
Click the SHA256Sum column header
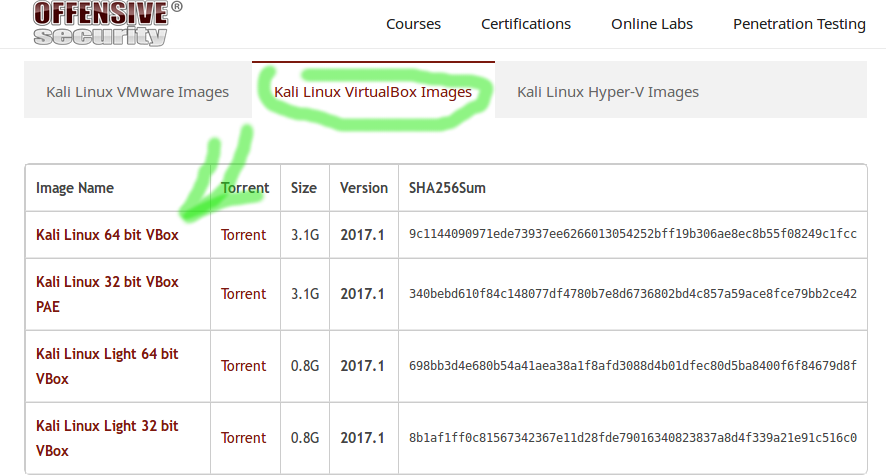pos(447,188)
